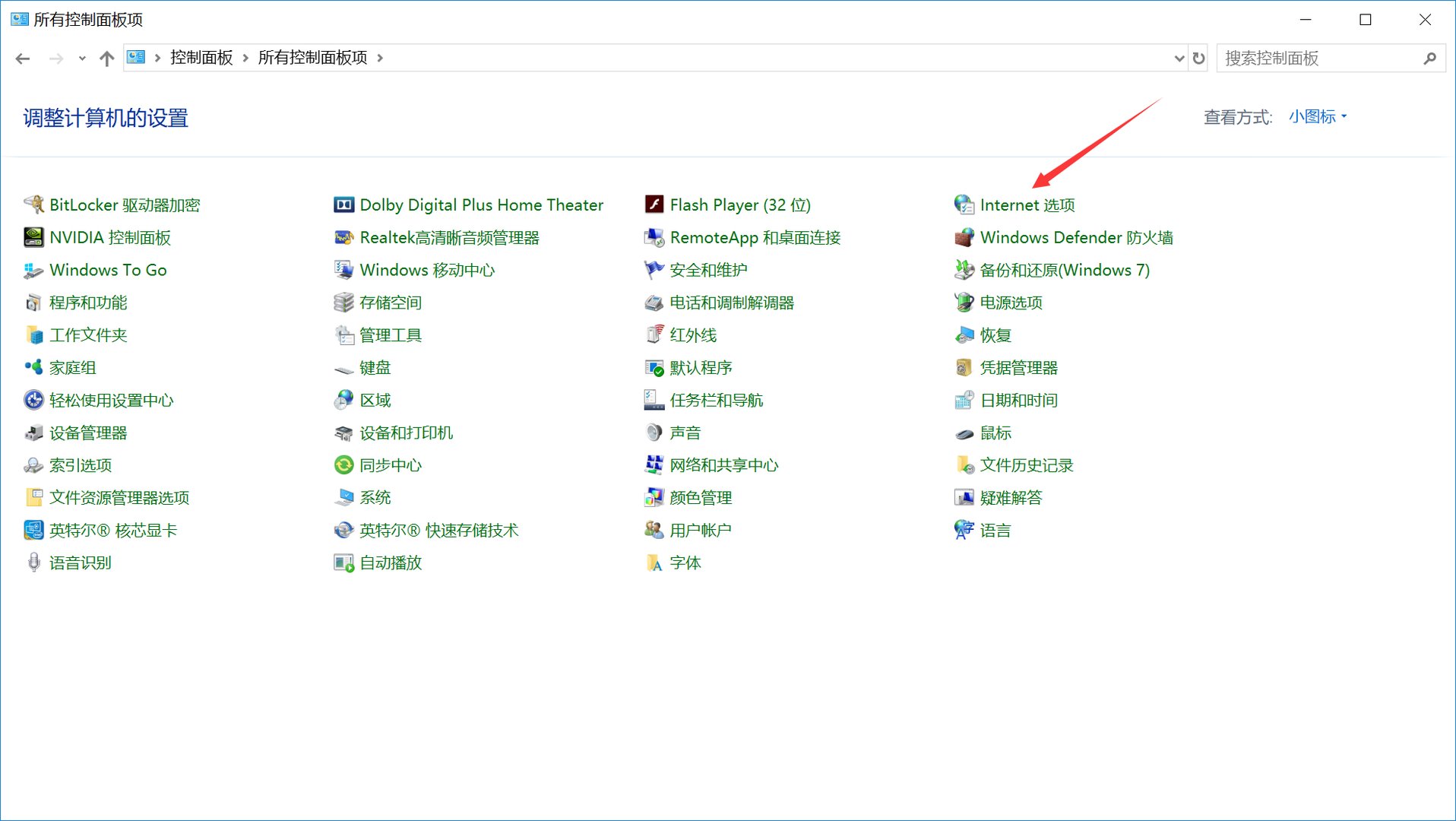1456x821 pixels.
Task: Click the Dolby Digital Plus Home Theater icon
Action: pyautogui.click(x=343, y=205)
